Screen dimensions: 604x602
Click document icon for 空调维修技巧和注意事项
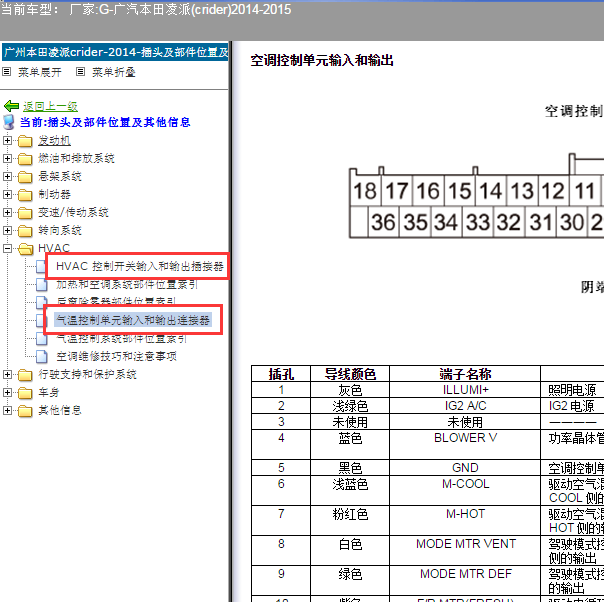[41, 357]
